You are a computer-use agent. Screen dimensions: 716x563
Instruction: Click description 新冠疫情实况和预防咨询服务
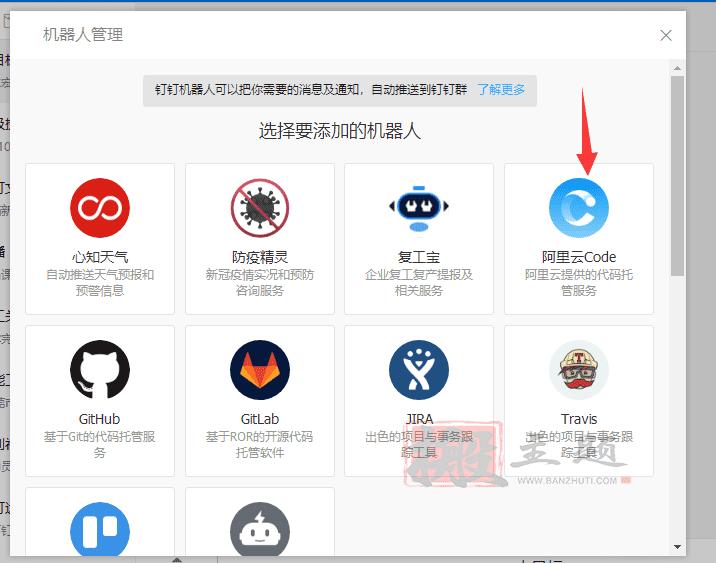pos(260,283)
